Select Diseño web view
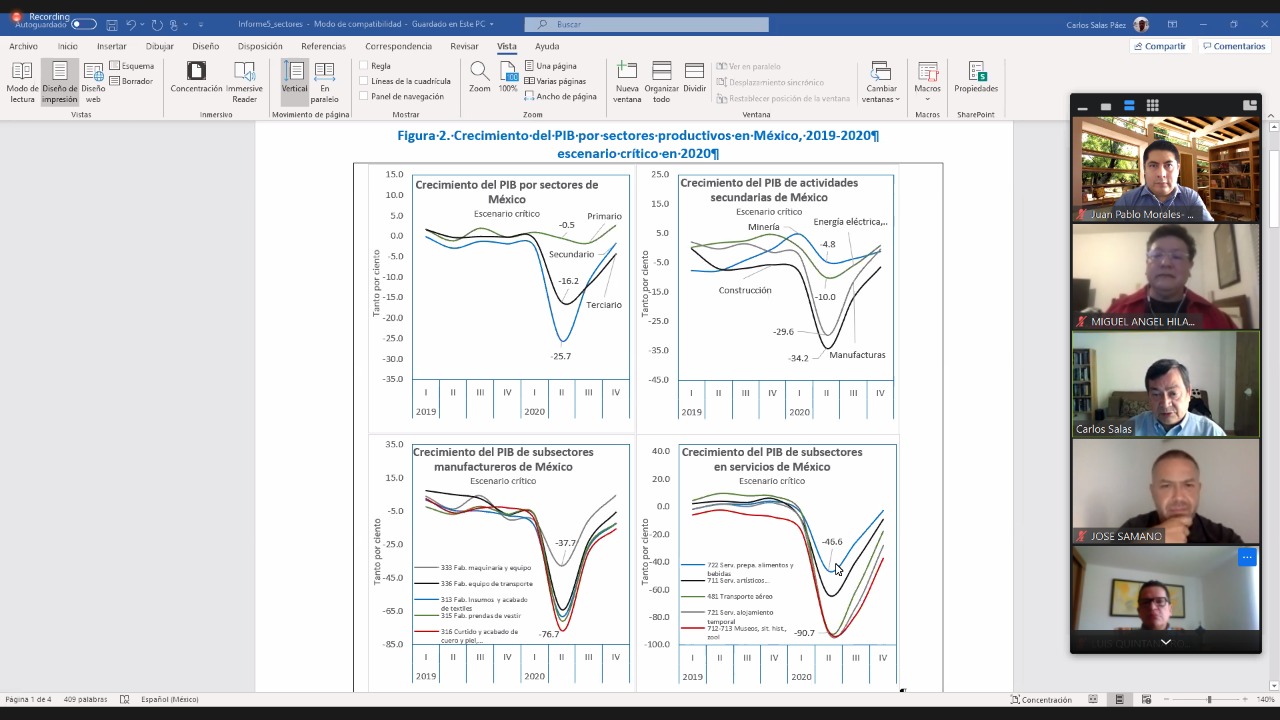This screenshot has height=720, width=1280. tap(93, 82)
